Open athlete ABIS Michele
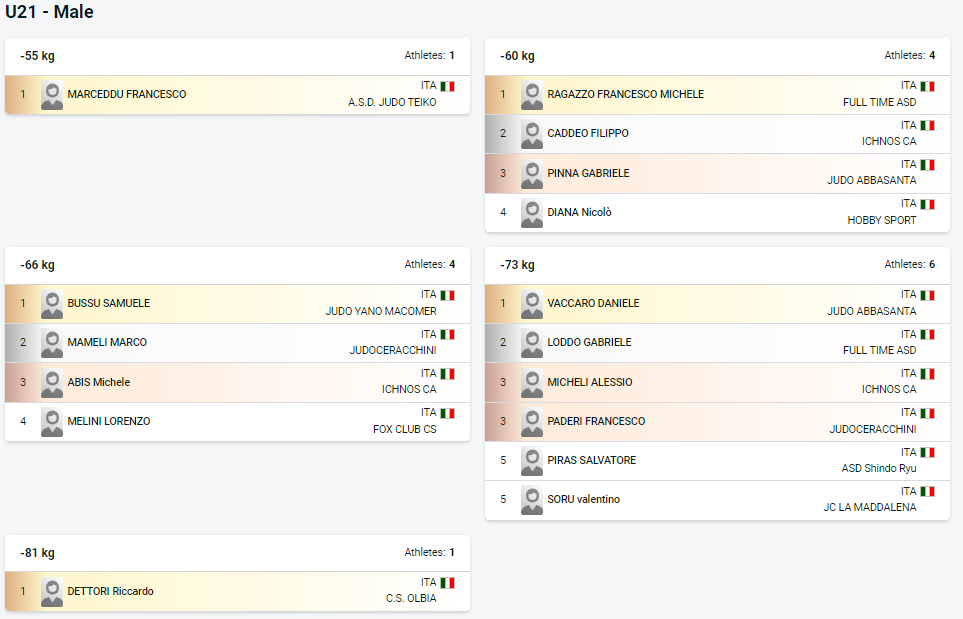The height and width of the screenshot is (619, 963). point(99,382)
